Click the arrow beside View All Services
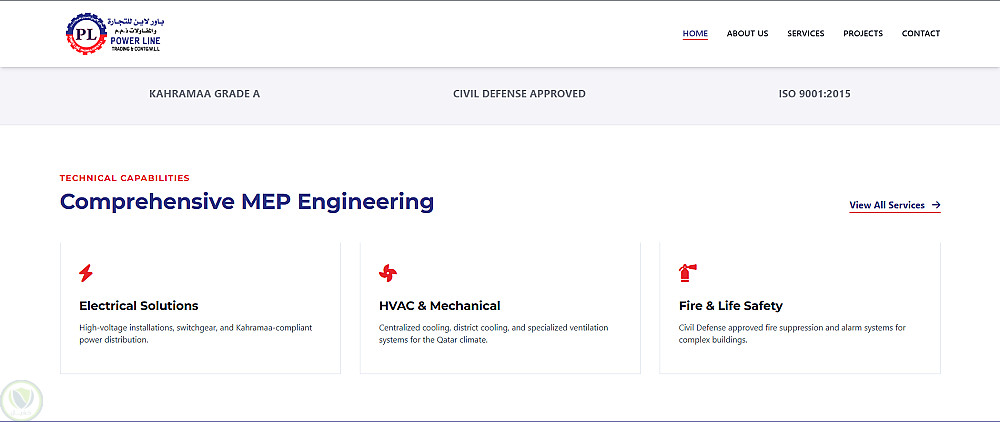This screenshot has width=1000, height=422. pyautogui.click(x=936, y=205)
